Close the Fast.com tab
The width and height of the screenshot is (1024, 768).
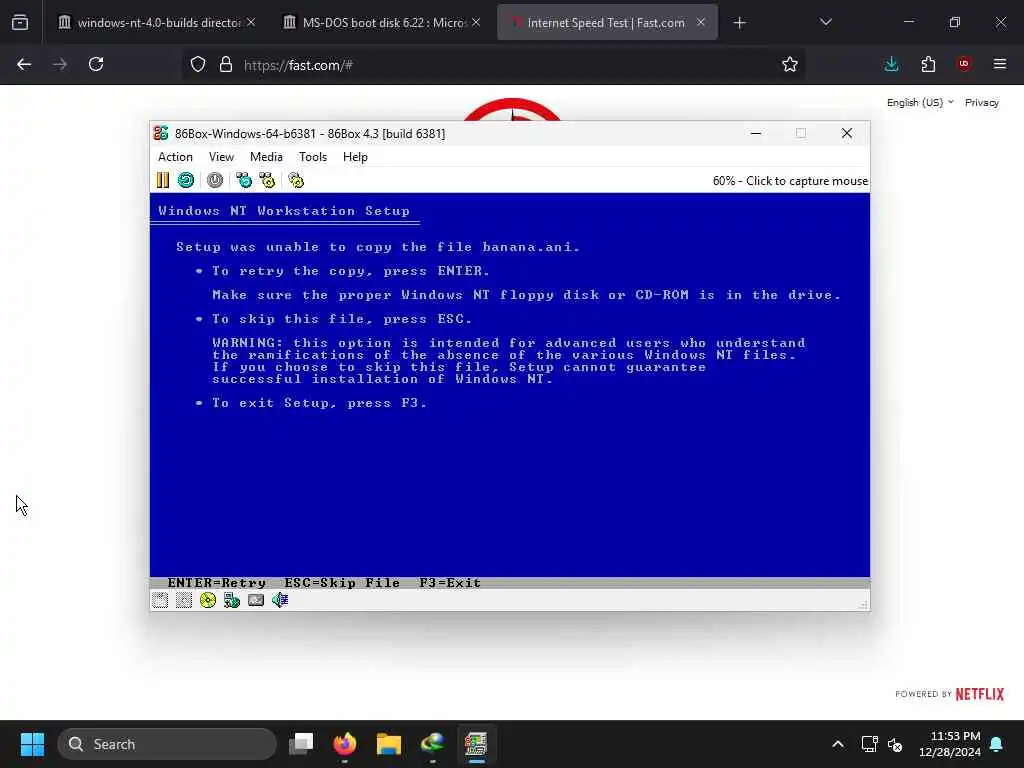[701, 22]
